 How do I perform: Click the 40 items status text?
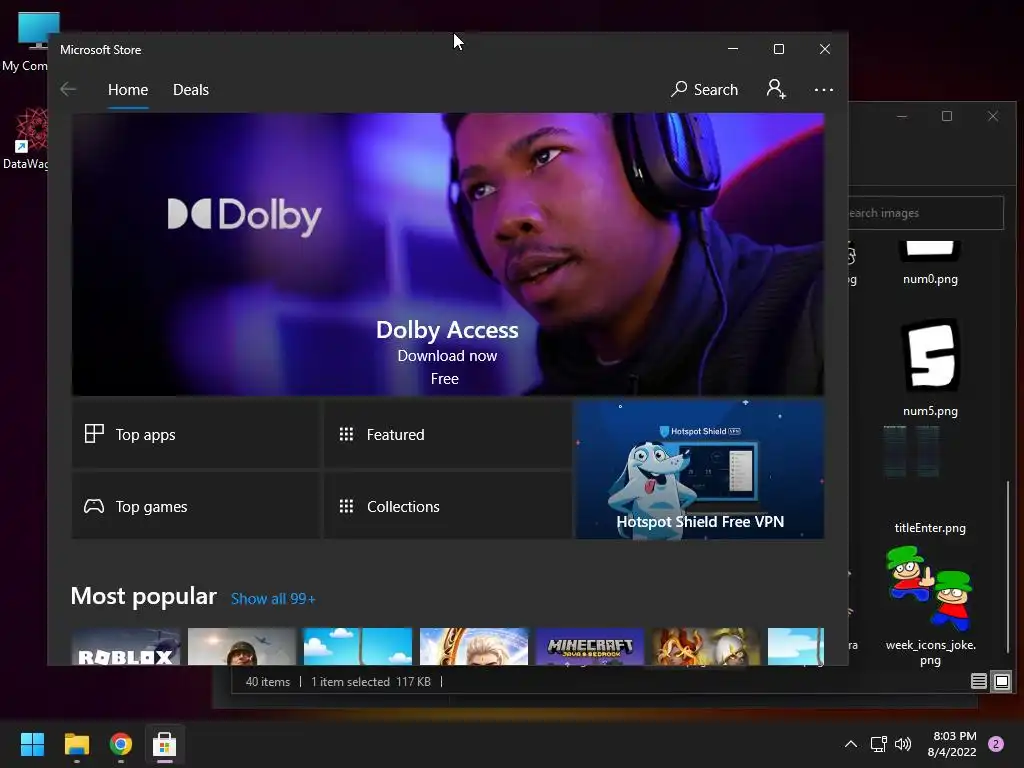click(x=268, y=682)
